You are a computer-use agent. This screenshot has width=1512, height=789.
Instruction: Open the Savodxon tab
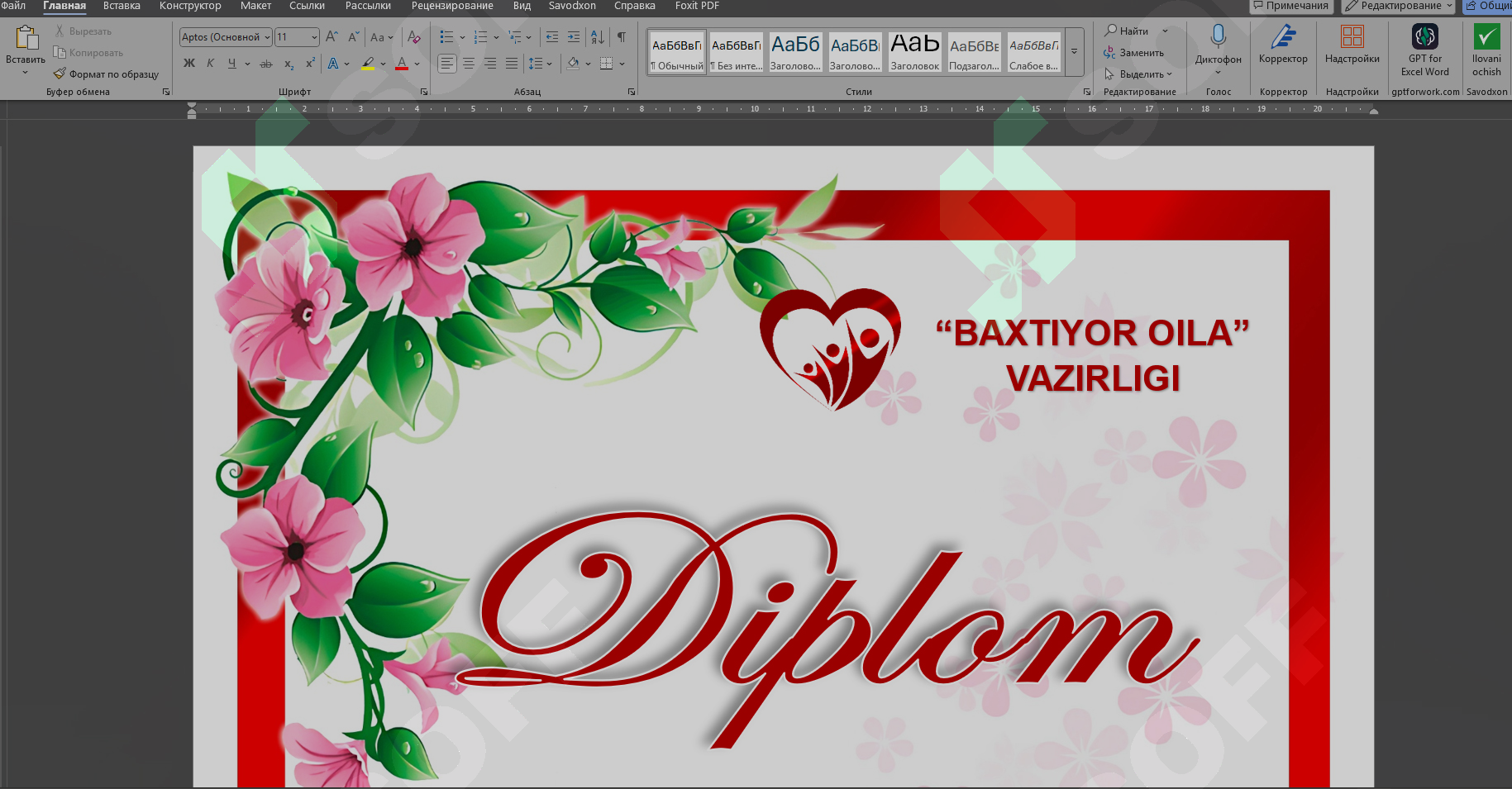pos(572,6)
